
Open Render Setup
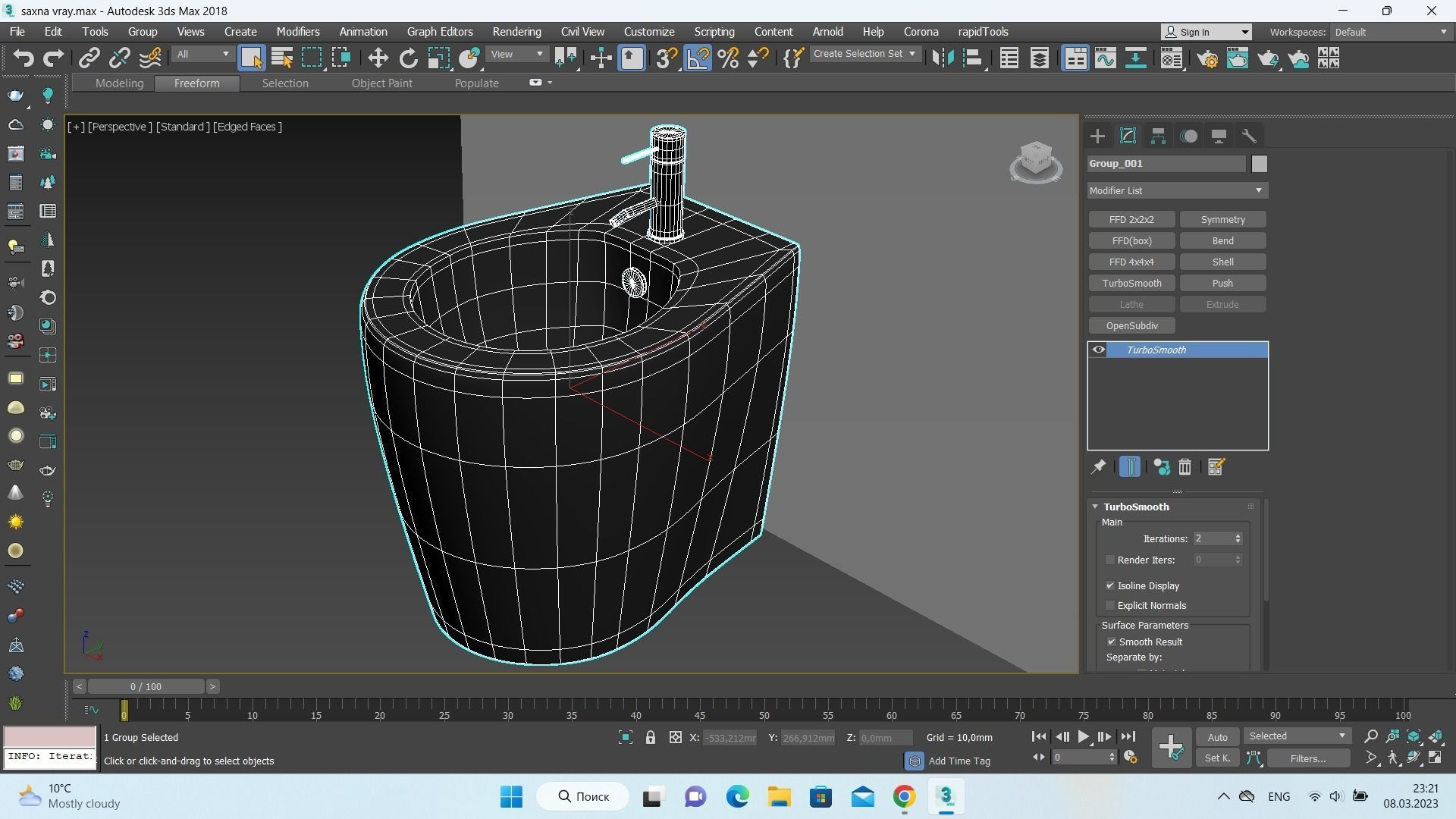tap(1207, 58)
